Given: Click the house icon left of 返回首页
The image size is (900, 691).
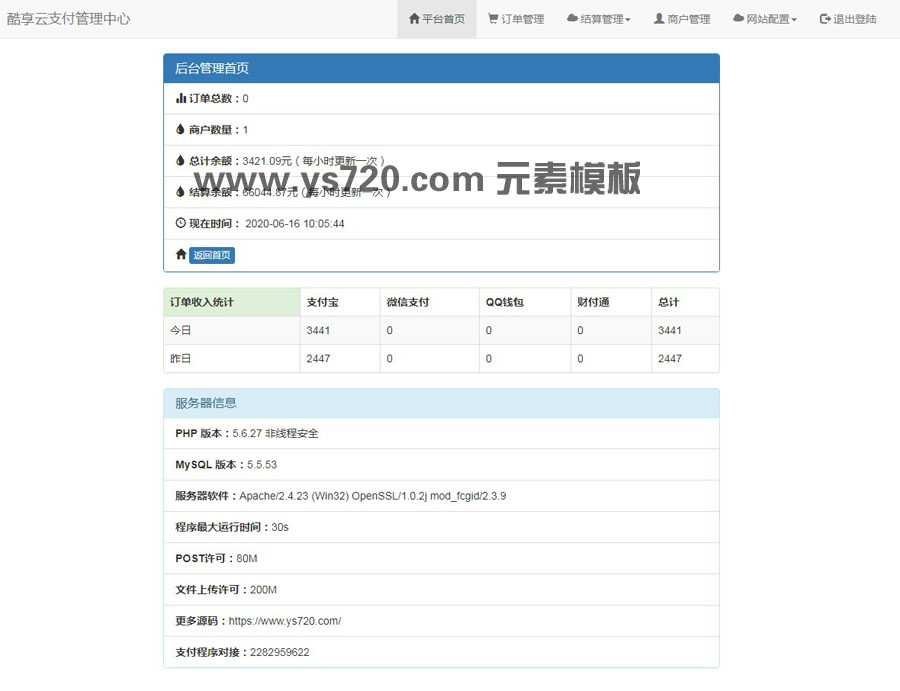Looking at the screenshot, I should pos(181,254).
